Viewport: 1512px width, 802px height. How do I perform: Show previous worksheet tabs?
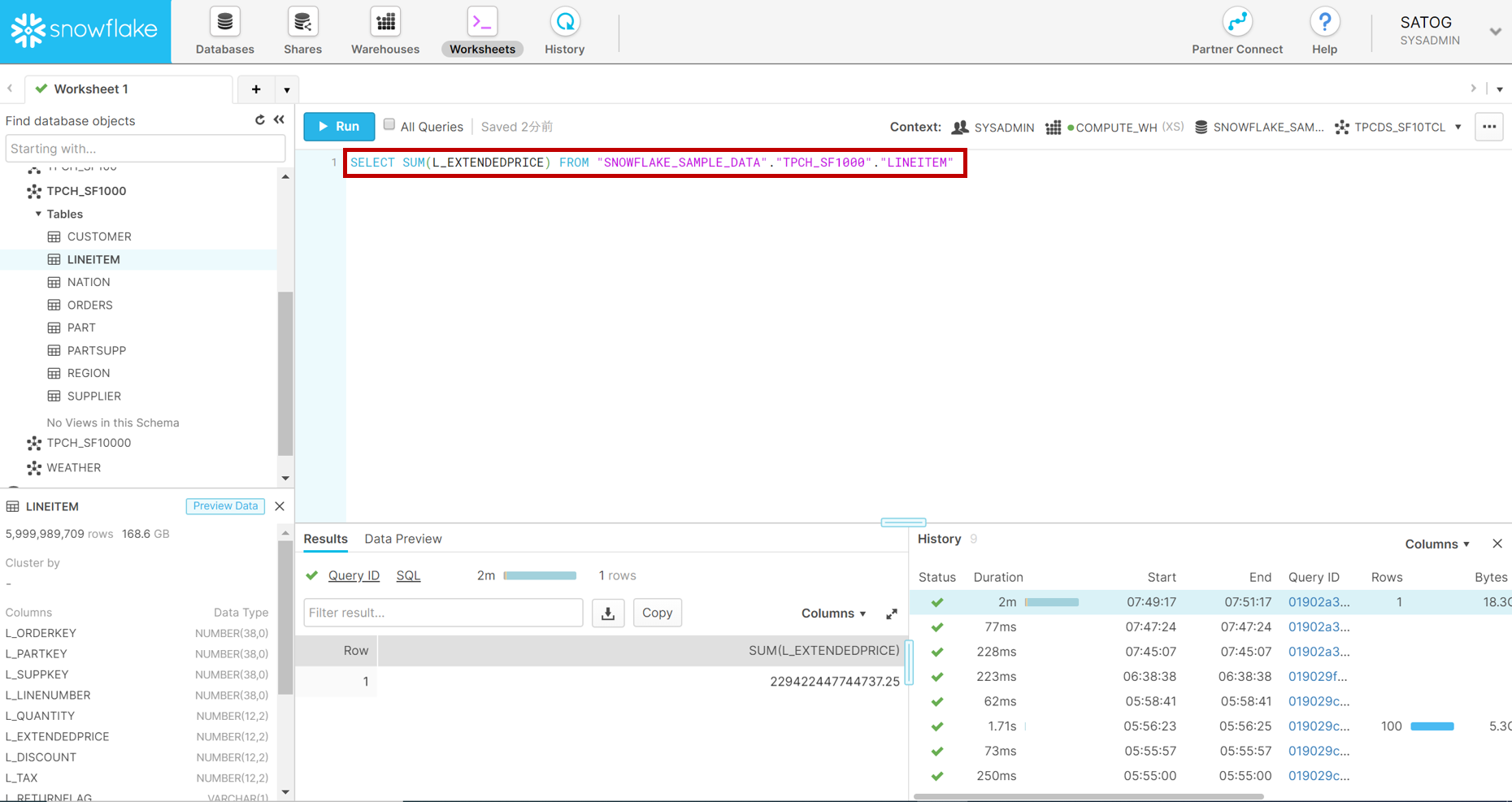10,89
